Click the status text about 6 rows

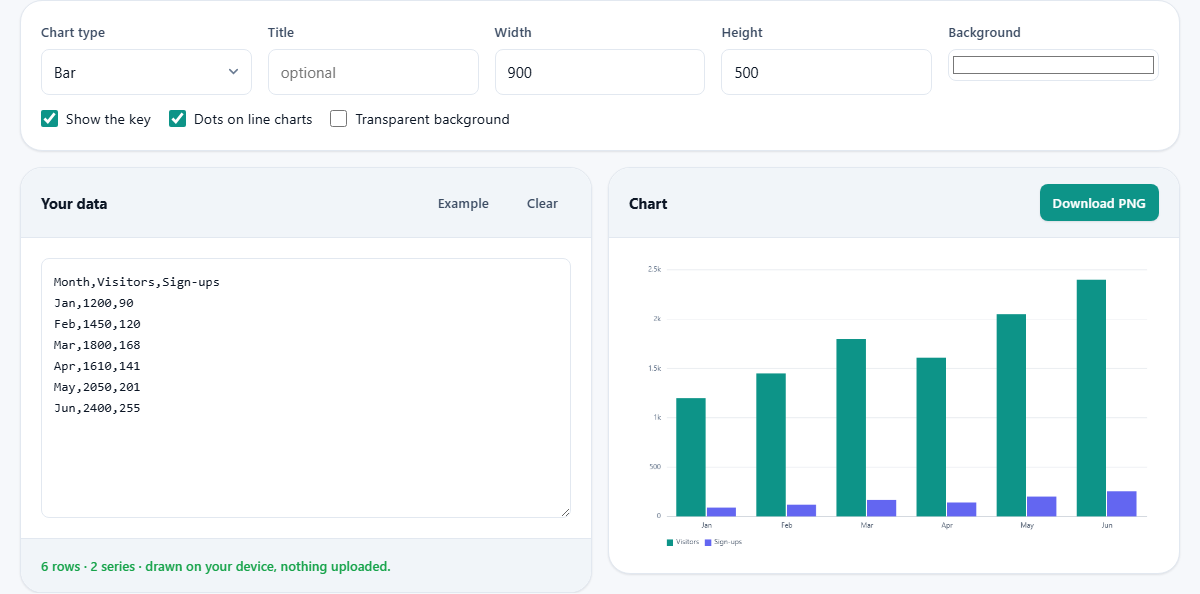point(216,566)
